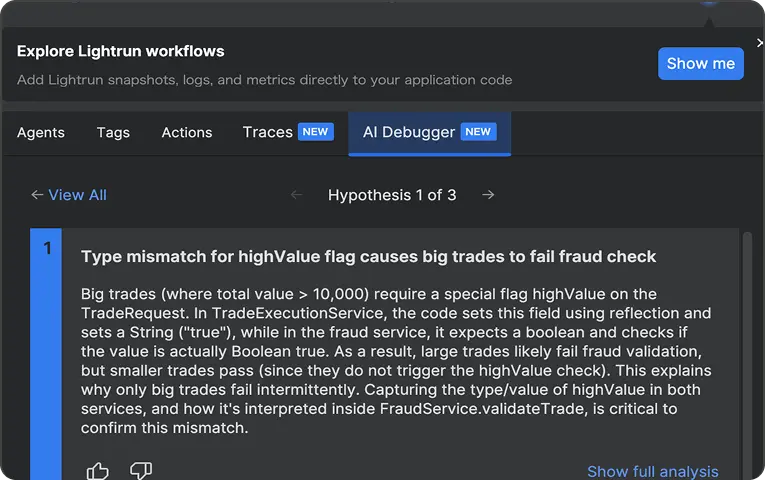Select the Traces tab
Image resolution: width=765 pixels, height=480 pixels.
point(288,132)
